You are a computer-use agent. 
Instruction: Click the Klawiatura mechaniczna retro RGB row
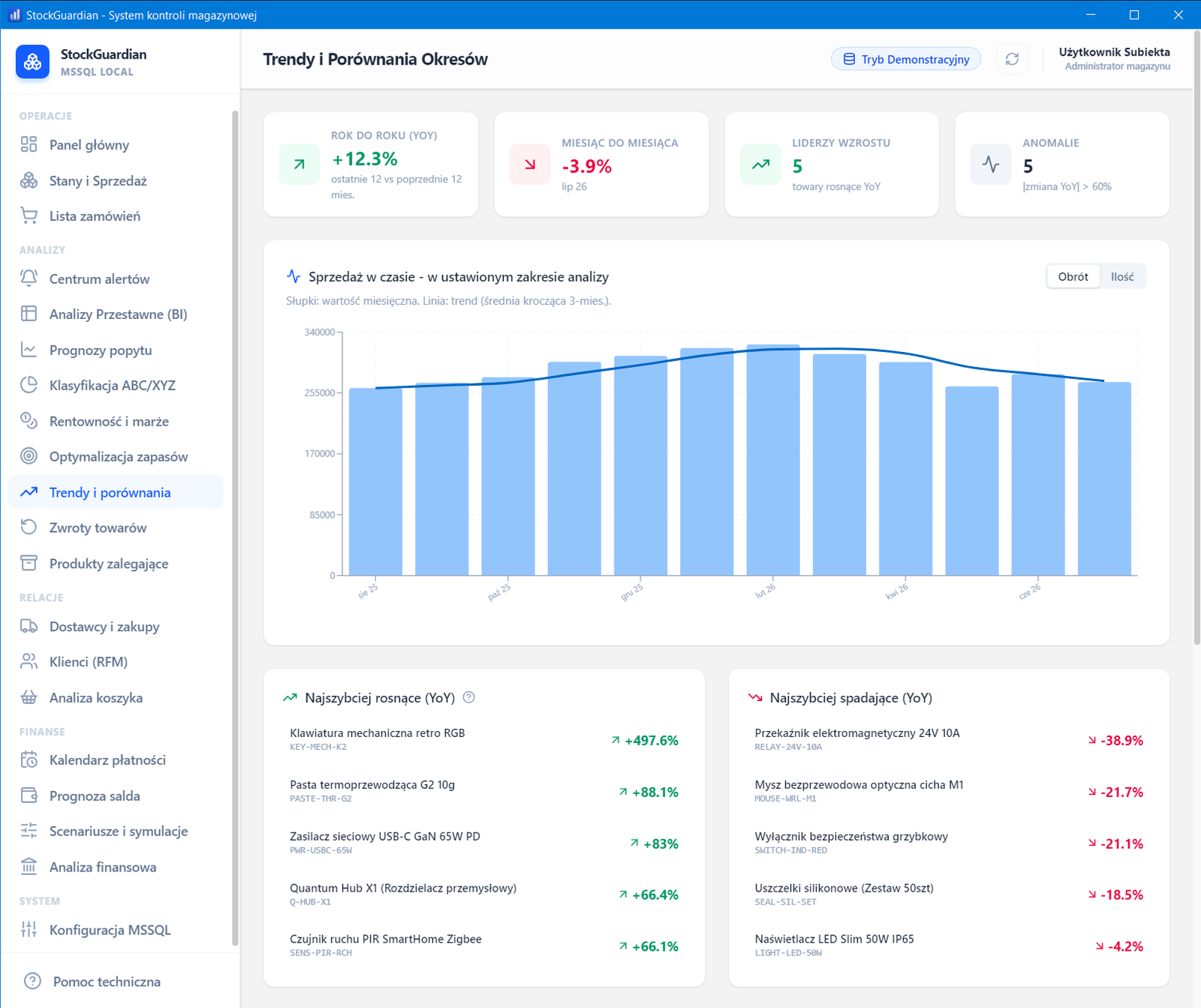tap(484, 740)
